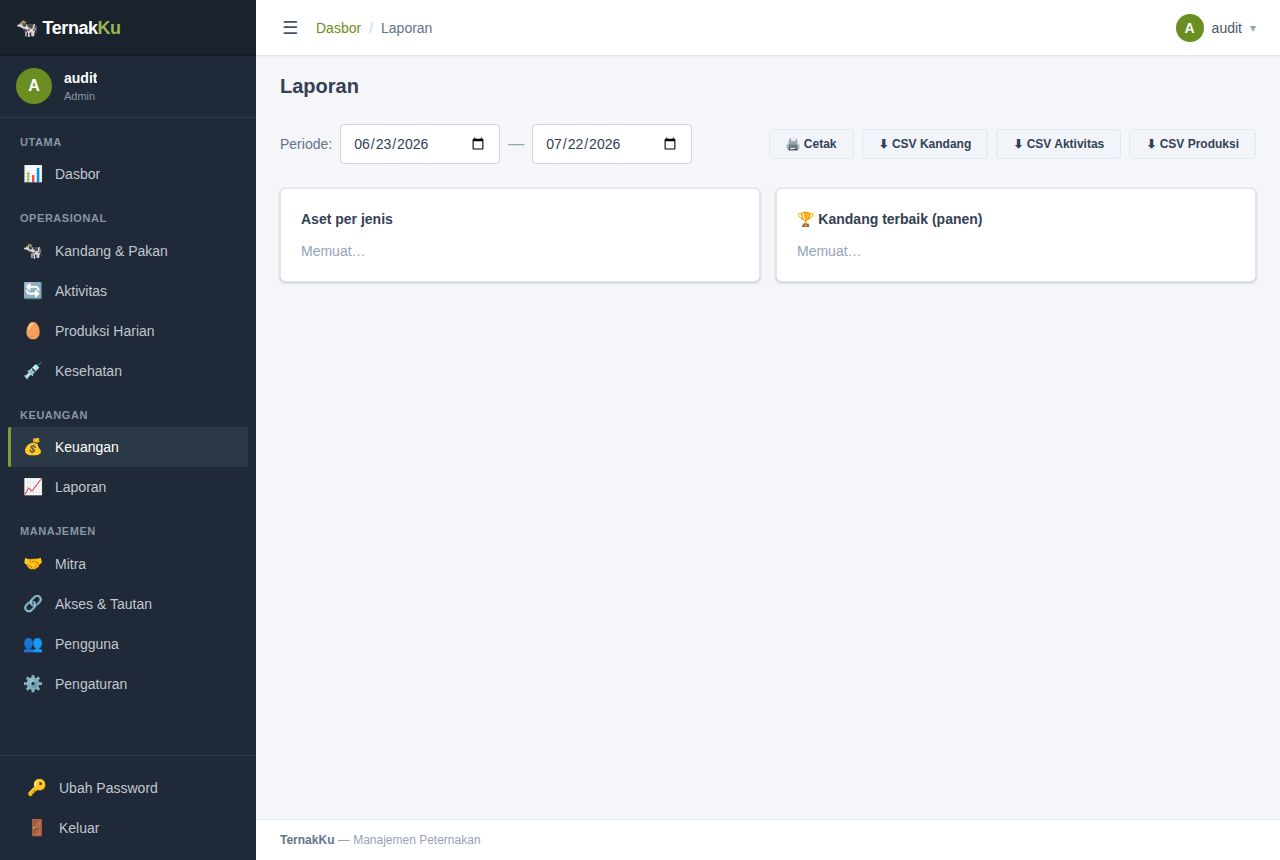Select the handshake Mitra icon
The image size is (1280, 860).
[x=33, y=564]
